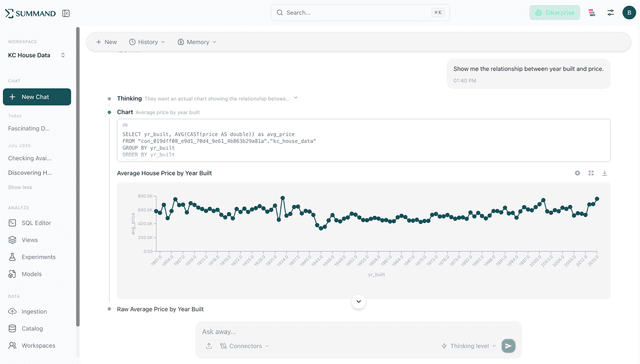The height and width of the screenshot is (364, 640).
Task: Open the sliders settings icon in the header
Action: click(611, 13)
